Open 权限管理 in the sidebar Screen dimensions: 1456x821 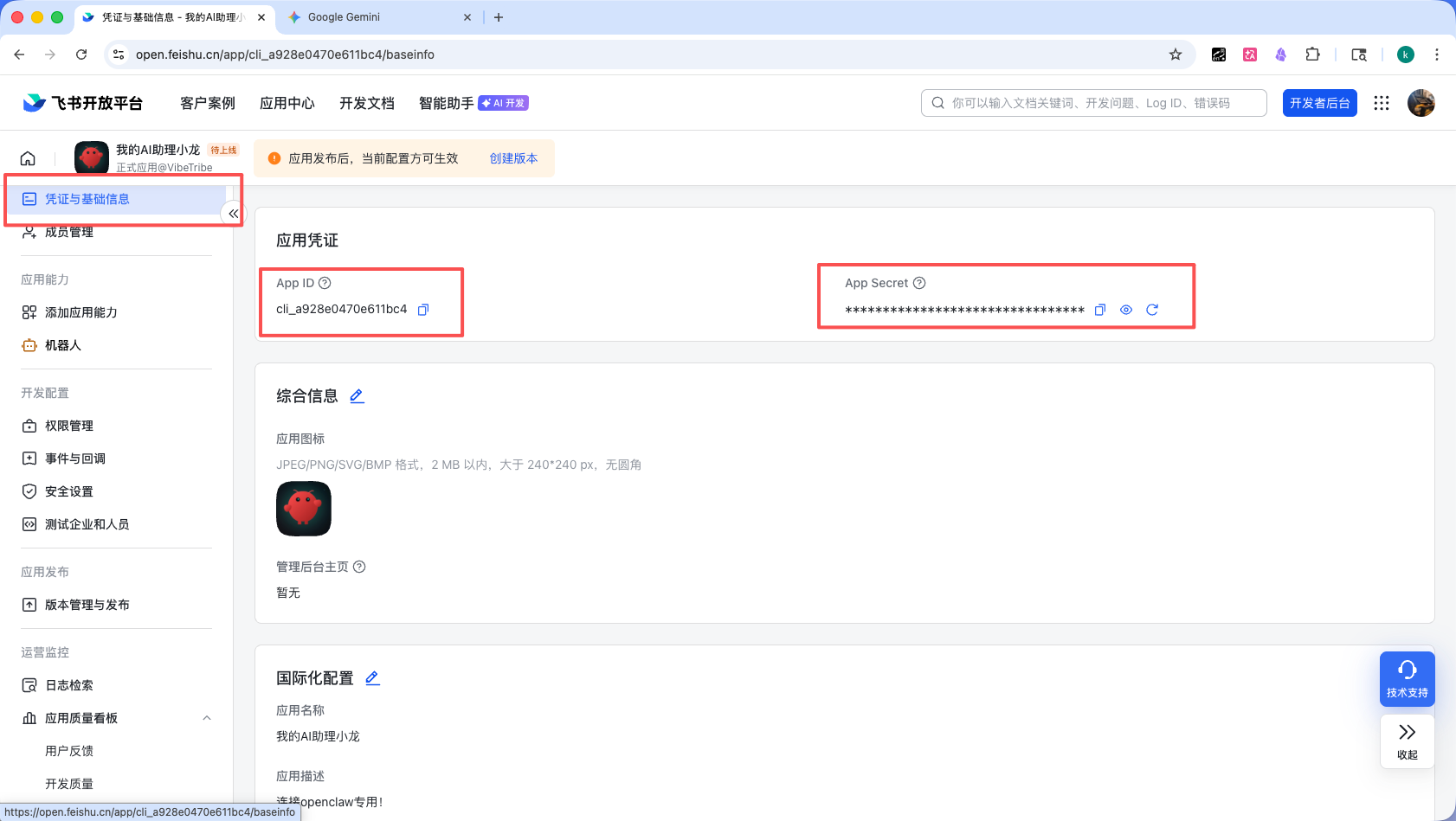(68, 425)
